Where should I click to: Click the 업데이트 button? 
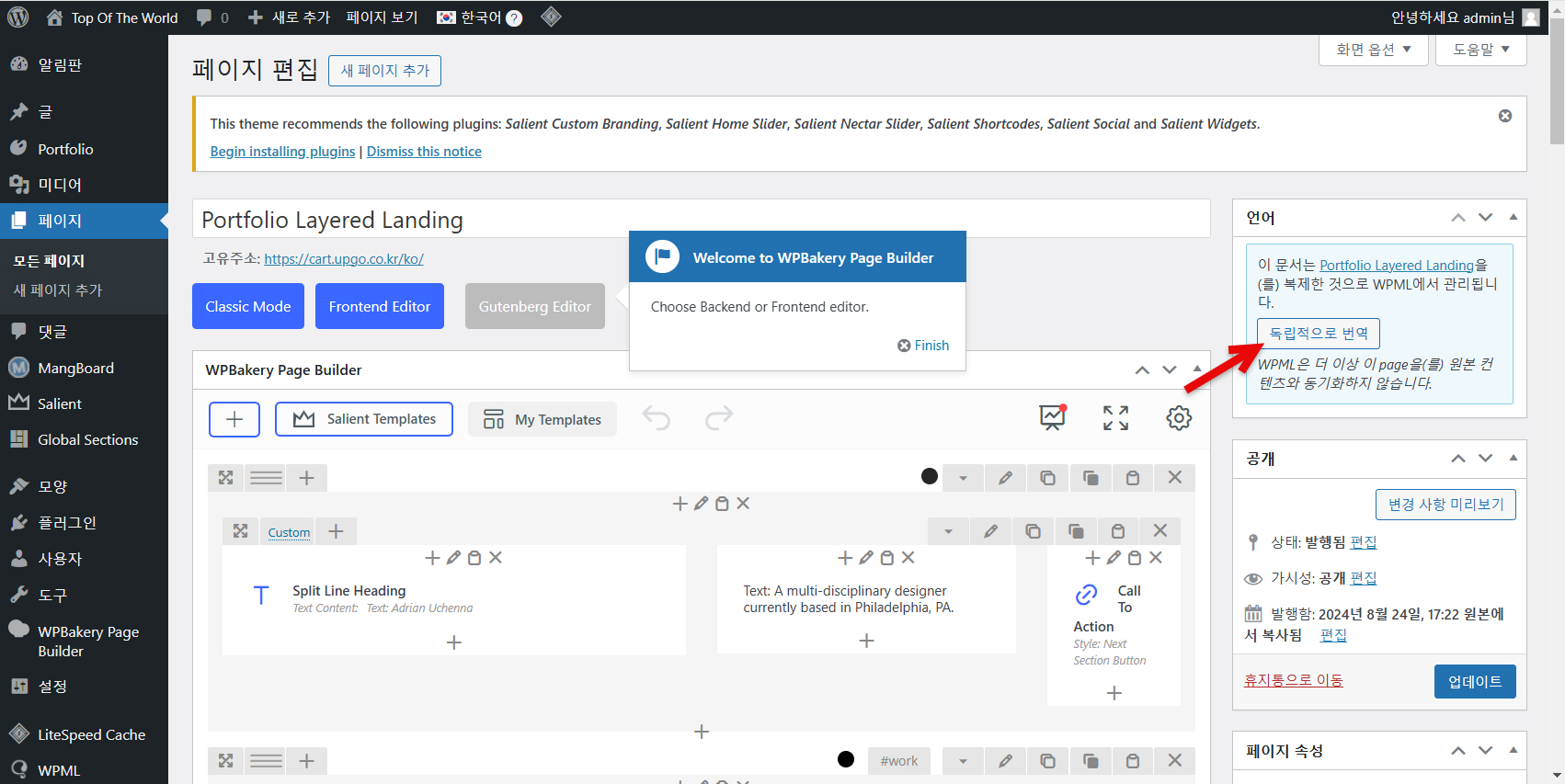1475,681
